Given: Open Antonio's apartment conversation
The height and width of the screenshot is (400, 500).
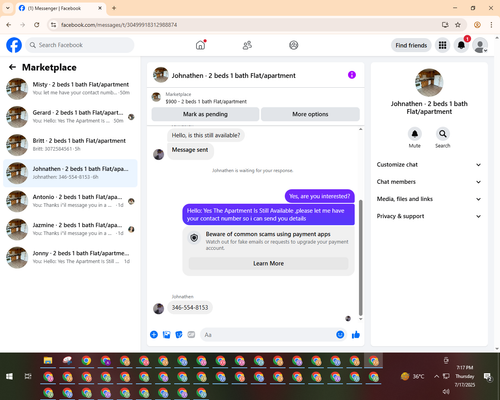Looking at the screenshot, I should (x=70, y=201).
